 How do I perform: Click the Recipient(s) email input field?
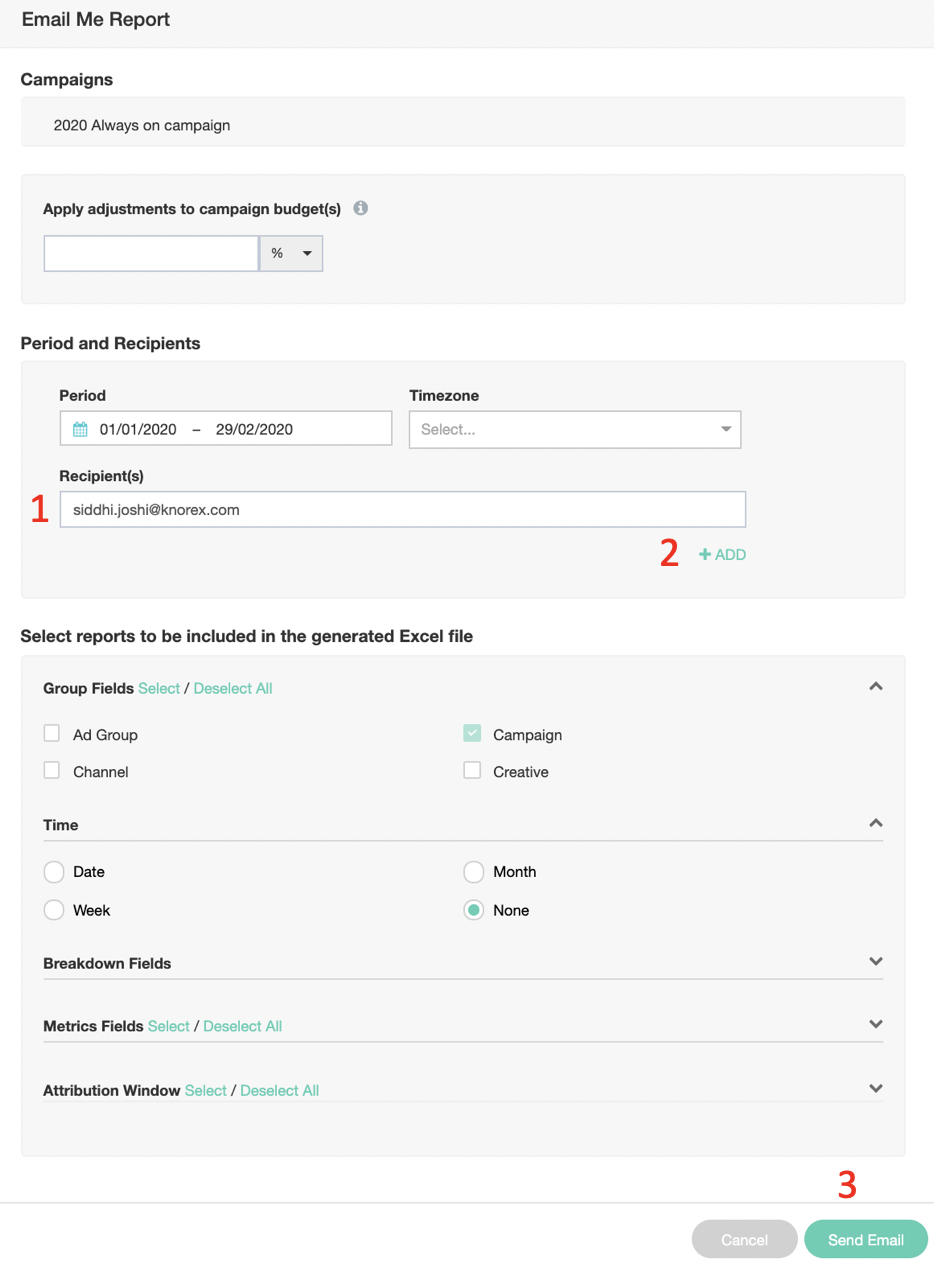pyautogui.click(x=402, y=509)
